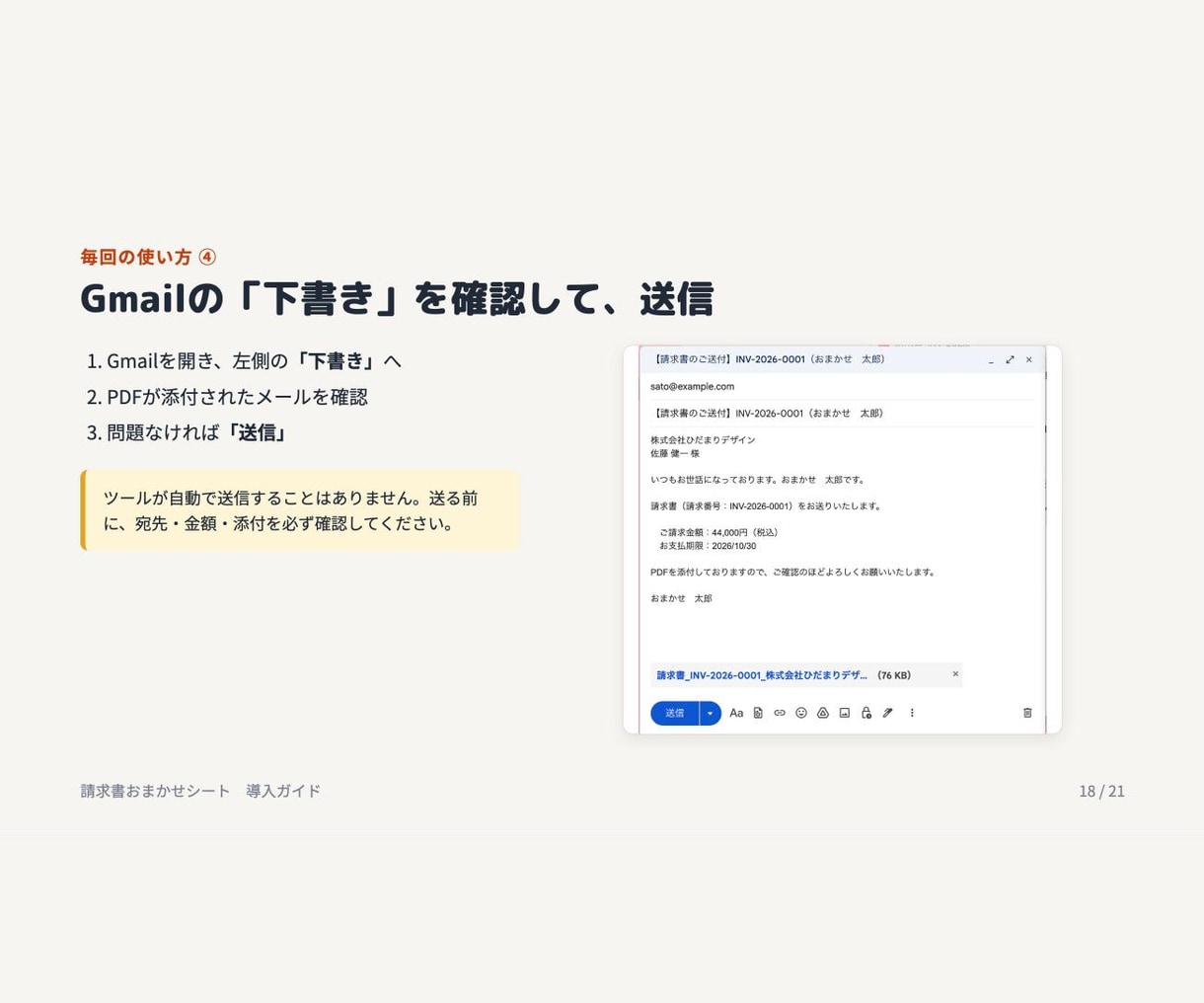Click the slide heading Gmailの「下書き」を確認して、送信
Viewport: 1204px width, 1003px height.
[x=397, y=298]
